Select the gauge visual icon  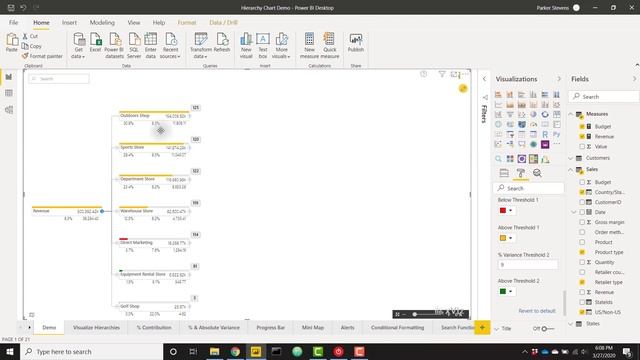533,124
